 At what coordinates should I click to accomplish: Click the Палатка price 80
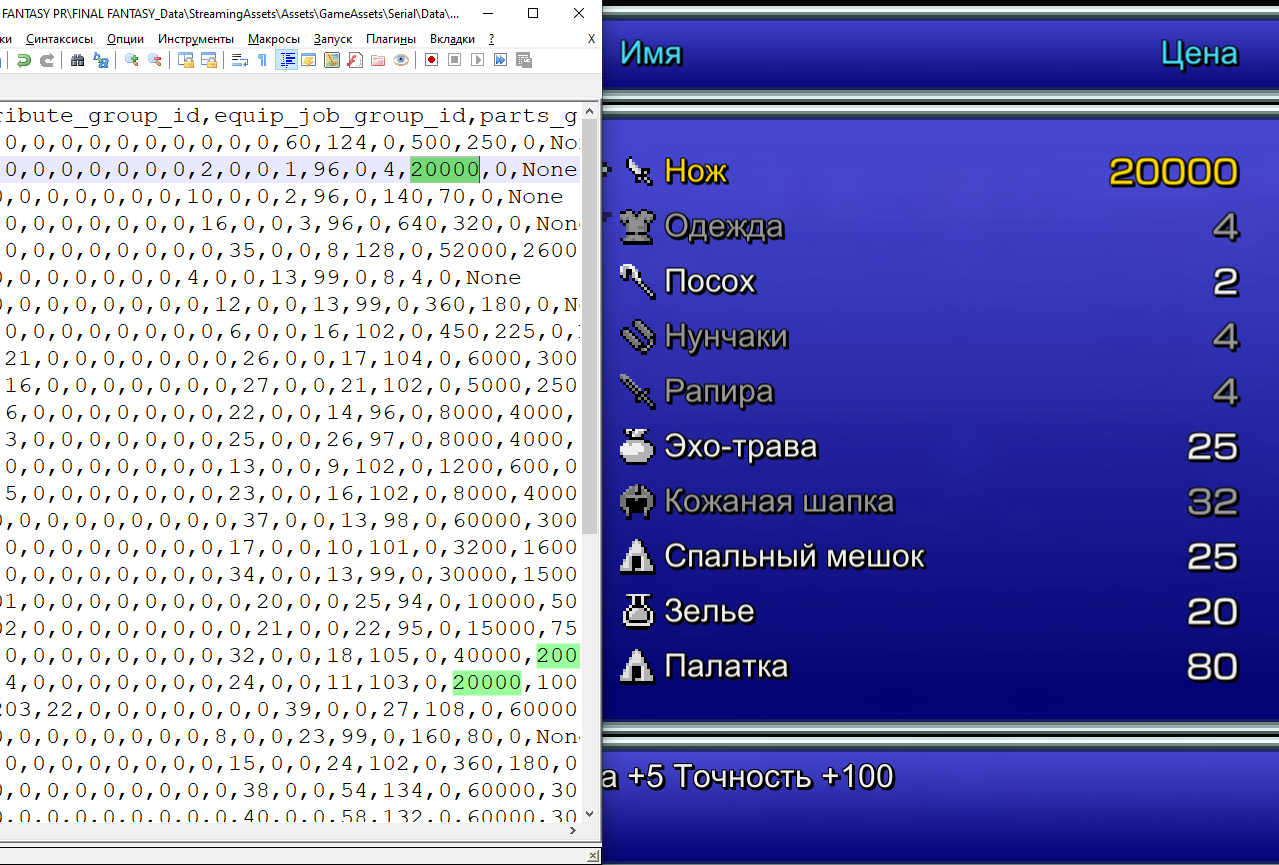pos(1212,666)
